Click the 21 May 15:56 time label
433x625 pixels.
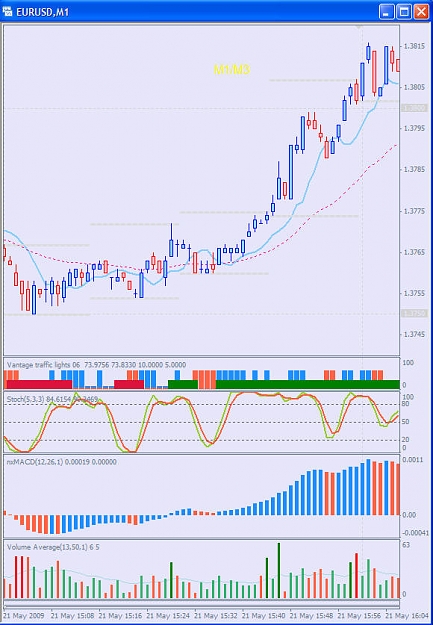tap(360, 615)
